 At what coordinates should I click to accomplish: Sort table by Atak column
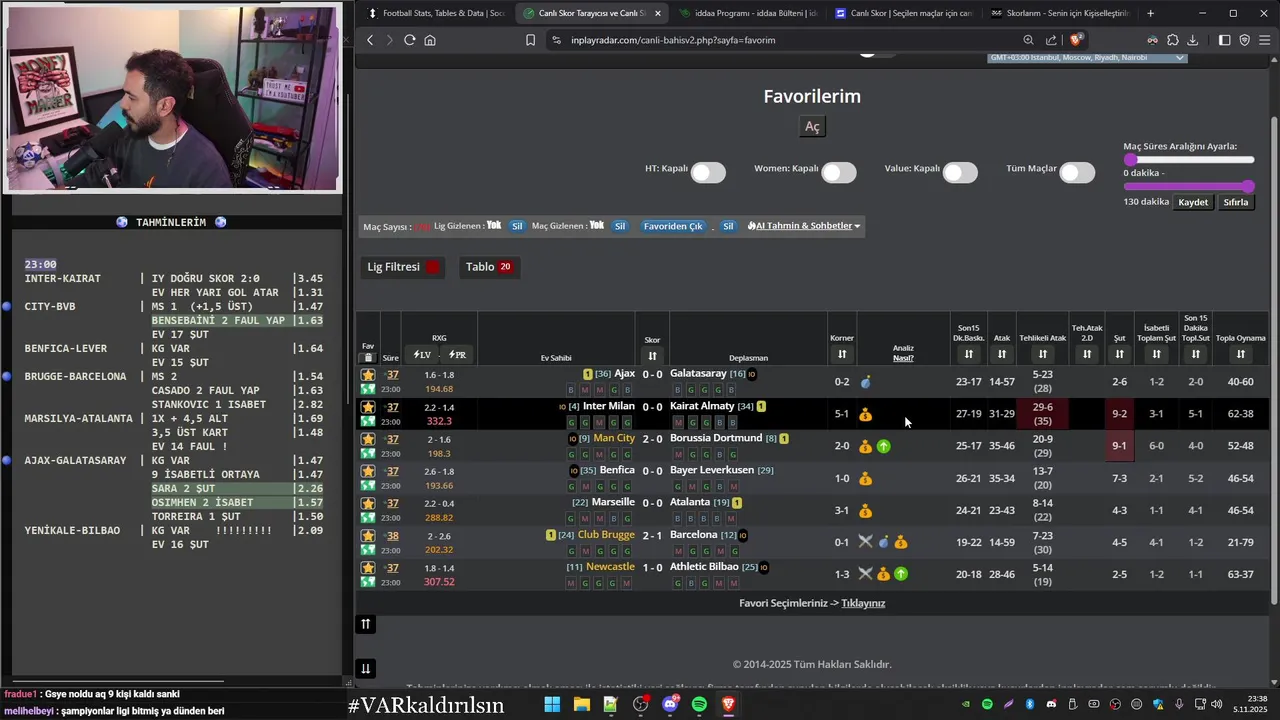1002,354
